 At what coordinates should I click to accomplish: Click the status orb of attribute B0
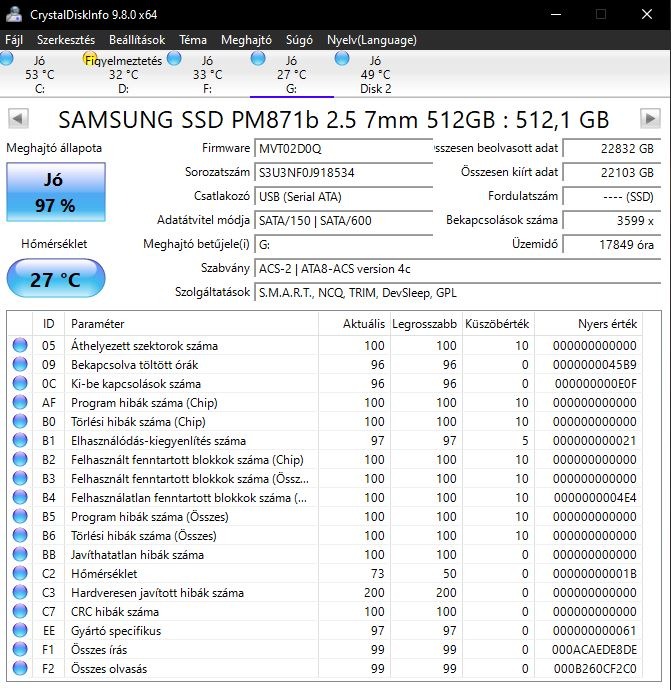[20, 421]
